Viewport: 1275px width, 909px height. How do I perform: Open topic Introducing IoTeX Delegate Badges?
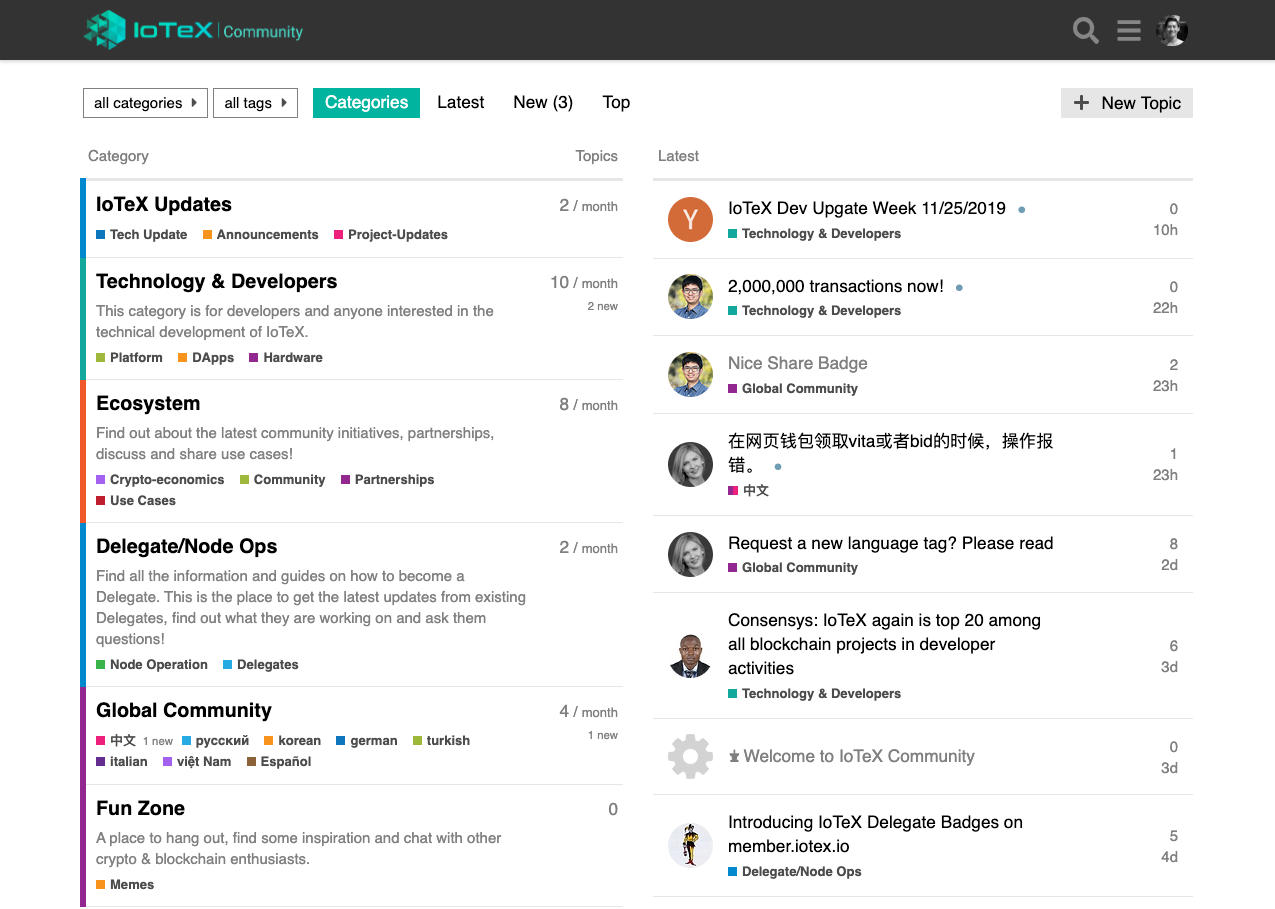click(875, 834)
